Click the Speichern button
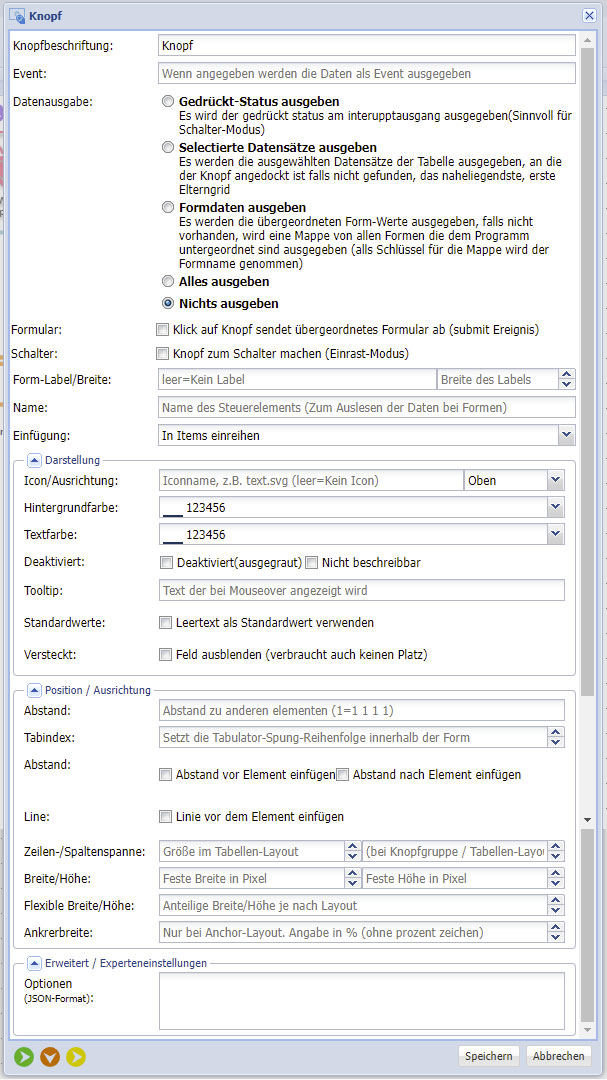Image resolution: width=607 pixels, height=1080 pixels. click(489, 1056)
